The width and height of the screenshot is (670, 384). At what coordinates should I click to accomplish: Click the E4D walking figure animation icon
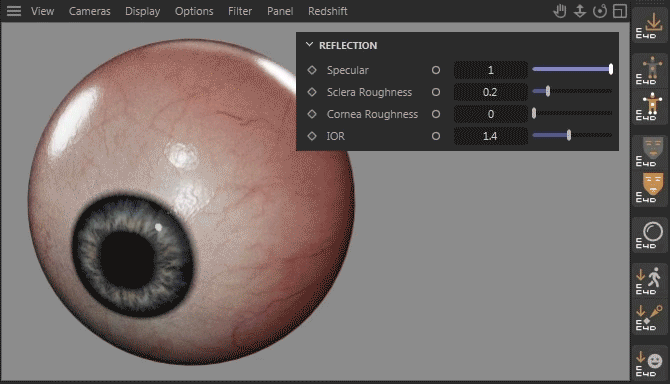(x=649, y=281)
